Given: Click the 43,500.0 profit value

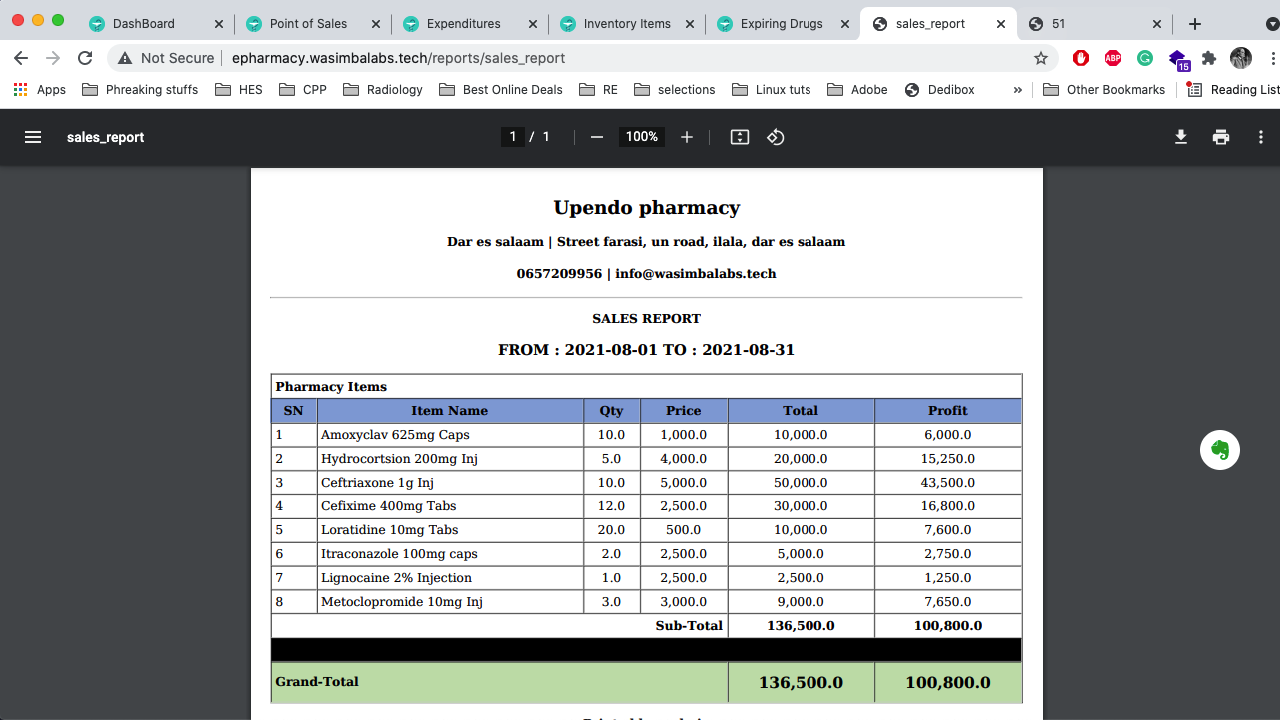Looking at the screenshot, I should 948,483.
